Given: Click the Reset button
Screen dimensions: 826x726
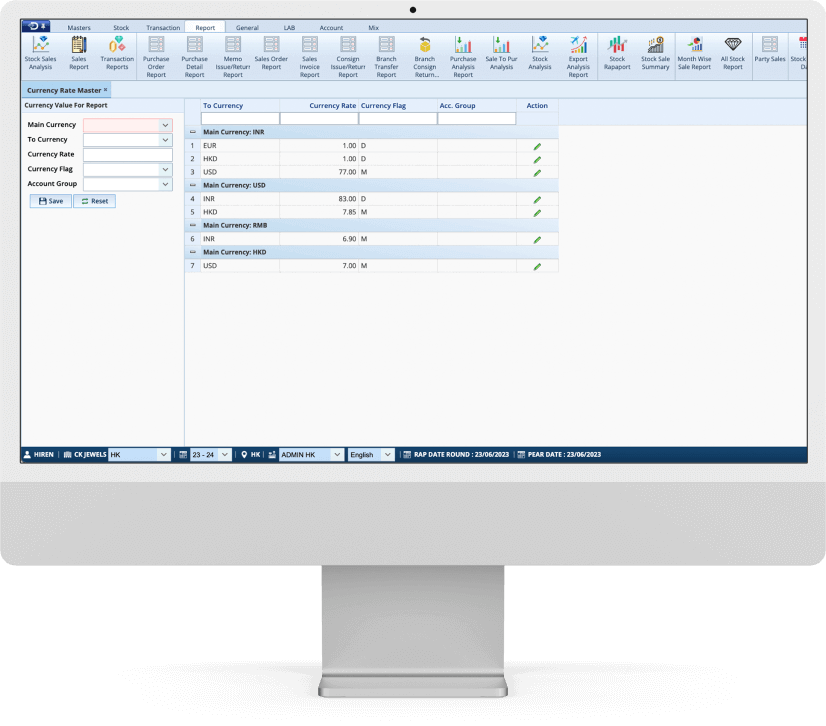Looking at the screenshot, I should (x=94, y=201).
